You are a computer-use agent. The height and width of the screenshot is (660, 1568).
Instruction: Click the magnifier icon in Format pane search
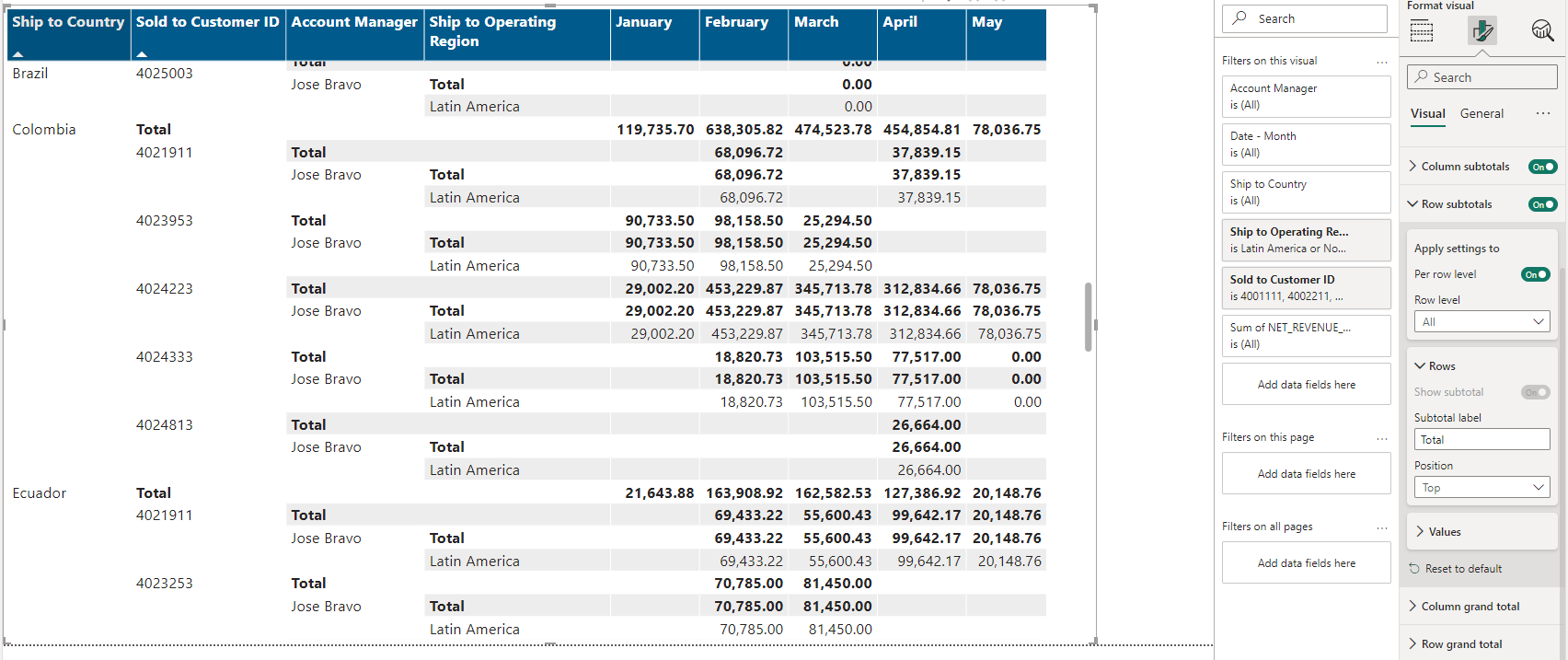(x=1423, y=77)
